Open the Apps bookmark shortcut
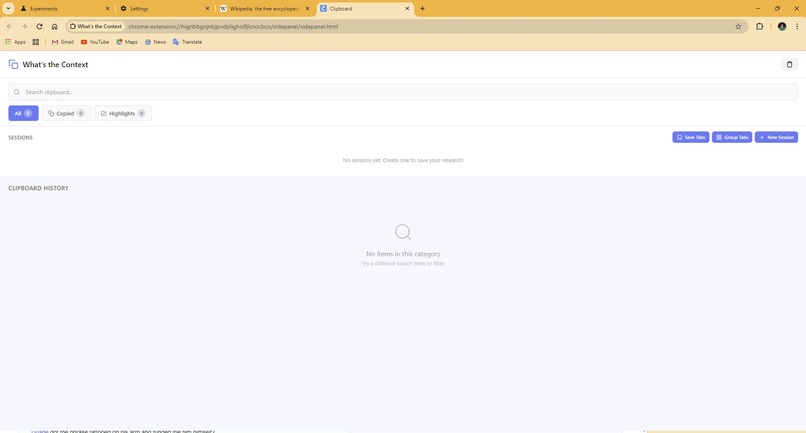 click(x=15, y=42)
